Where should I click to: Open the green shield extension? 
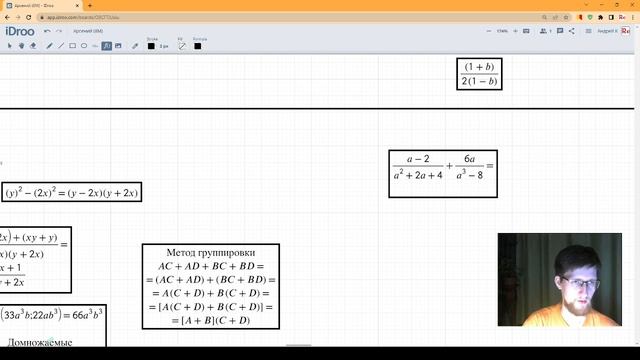[590, 17]
